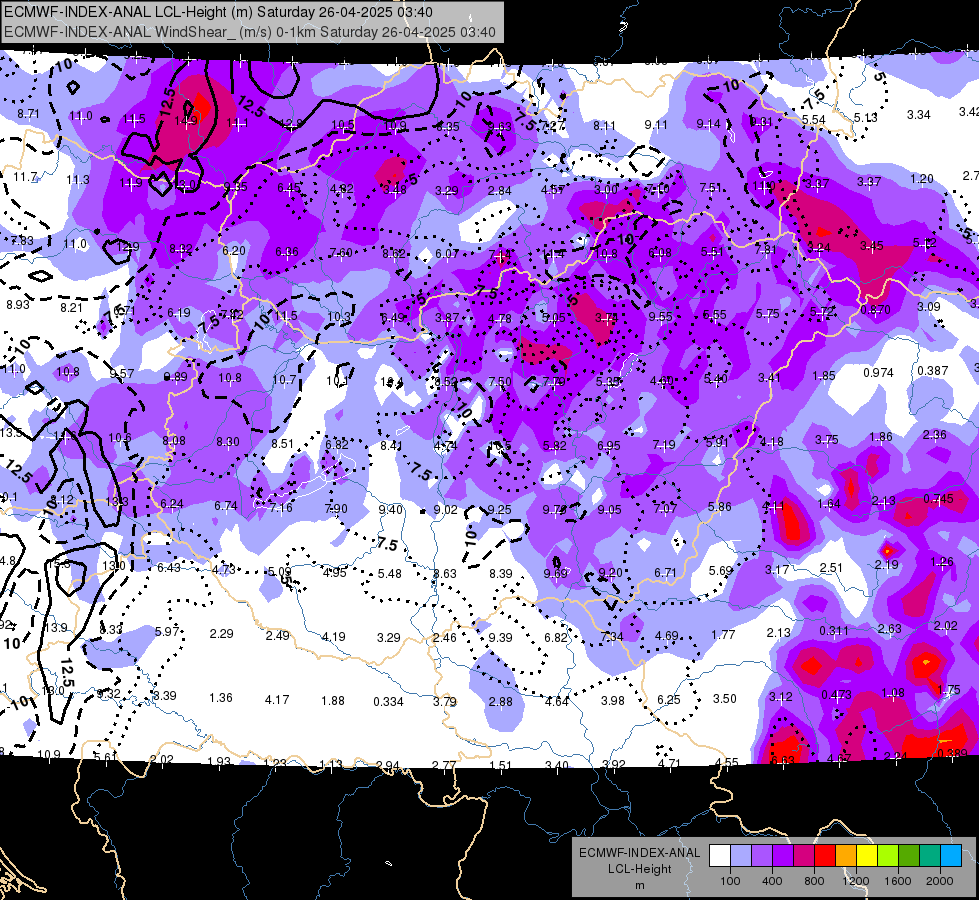This screenshot has height=900, width=979.
Task: Click the legend label '1200'
Action: click(x=856, y=881)
